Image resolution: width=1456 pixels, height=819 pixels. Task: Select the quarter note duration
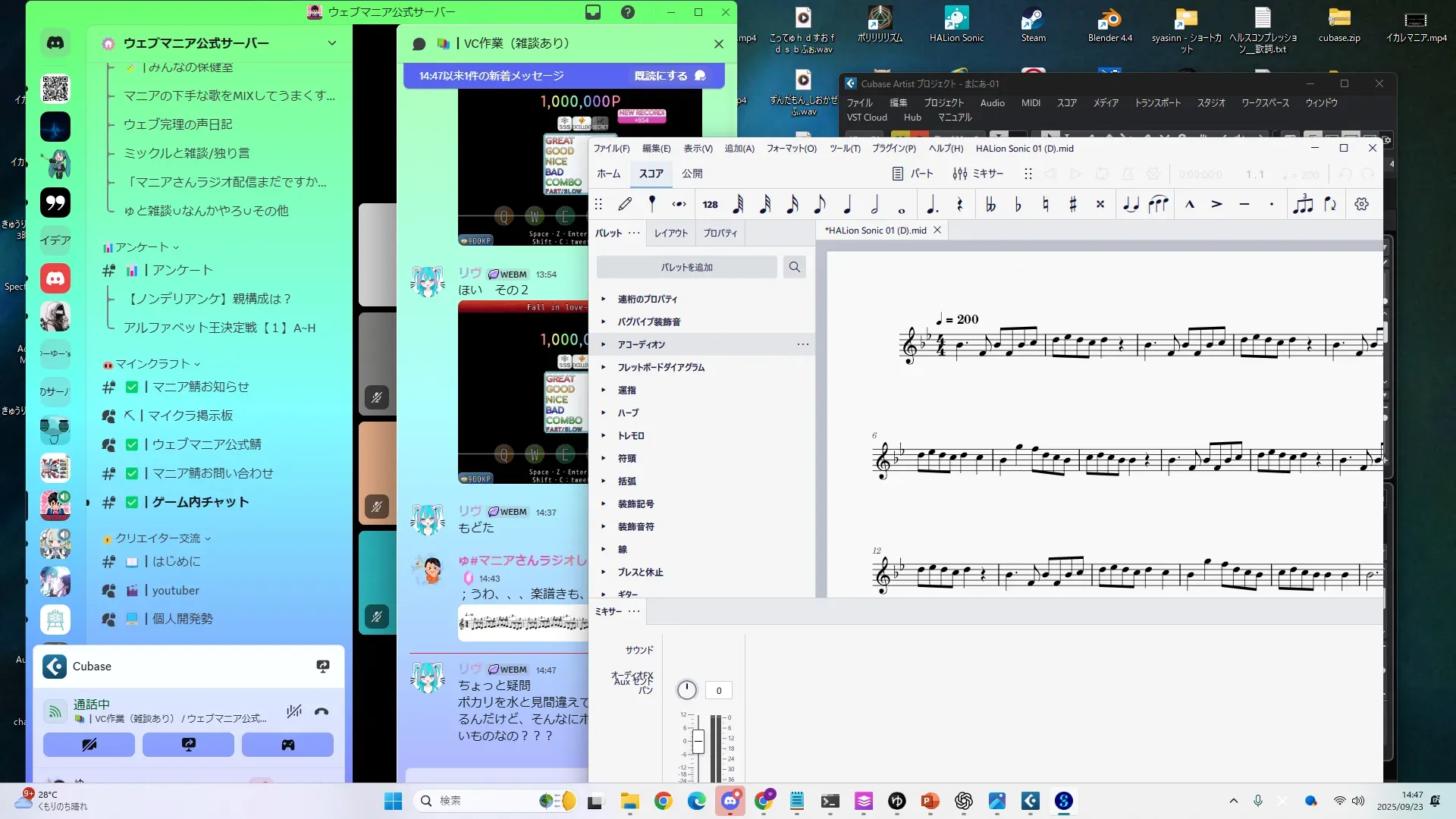click(847, 204)
